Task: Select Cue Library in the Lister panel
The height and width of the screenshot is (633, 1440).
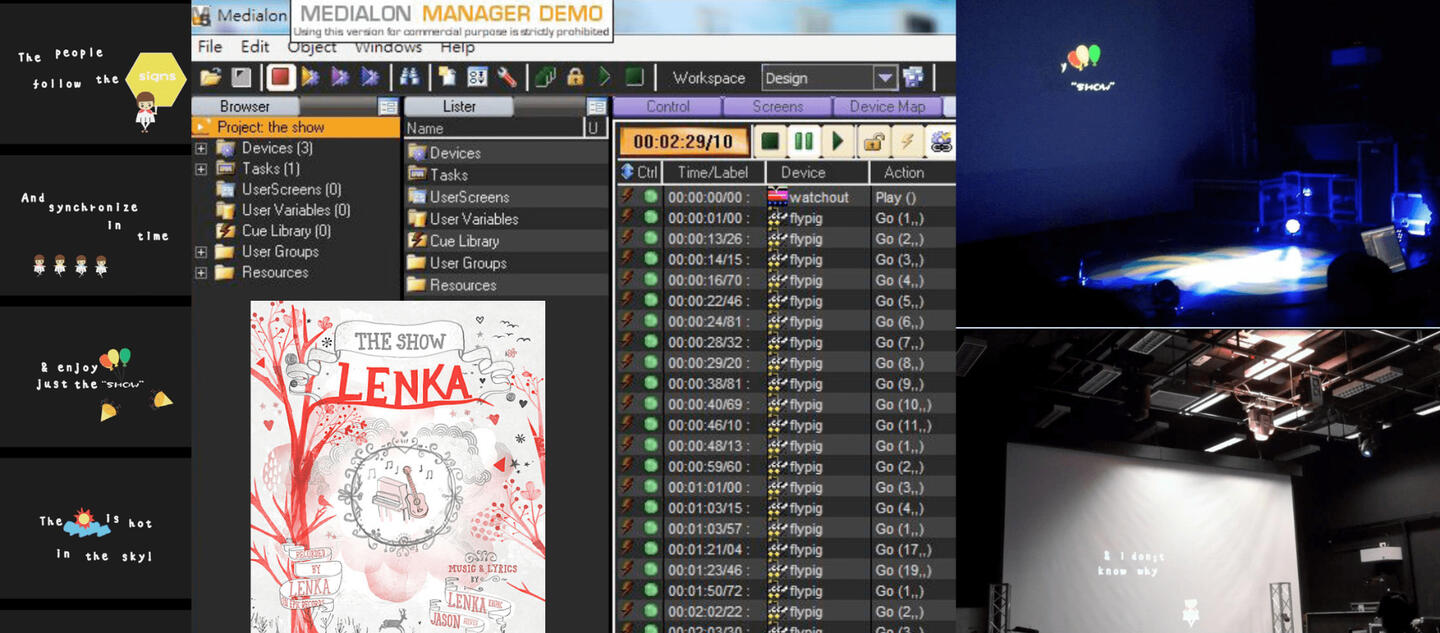Action: [x=464, y=241]
